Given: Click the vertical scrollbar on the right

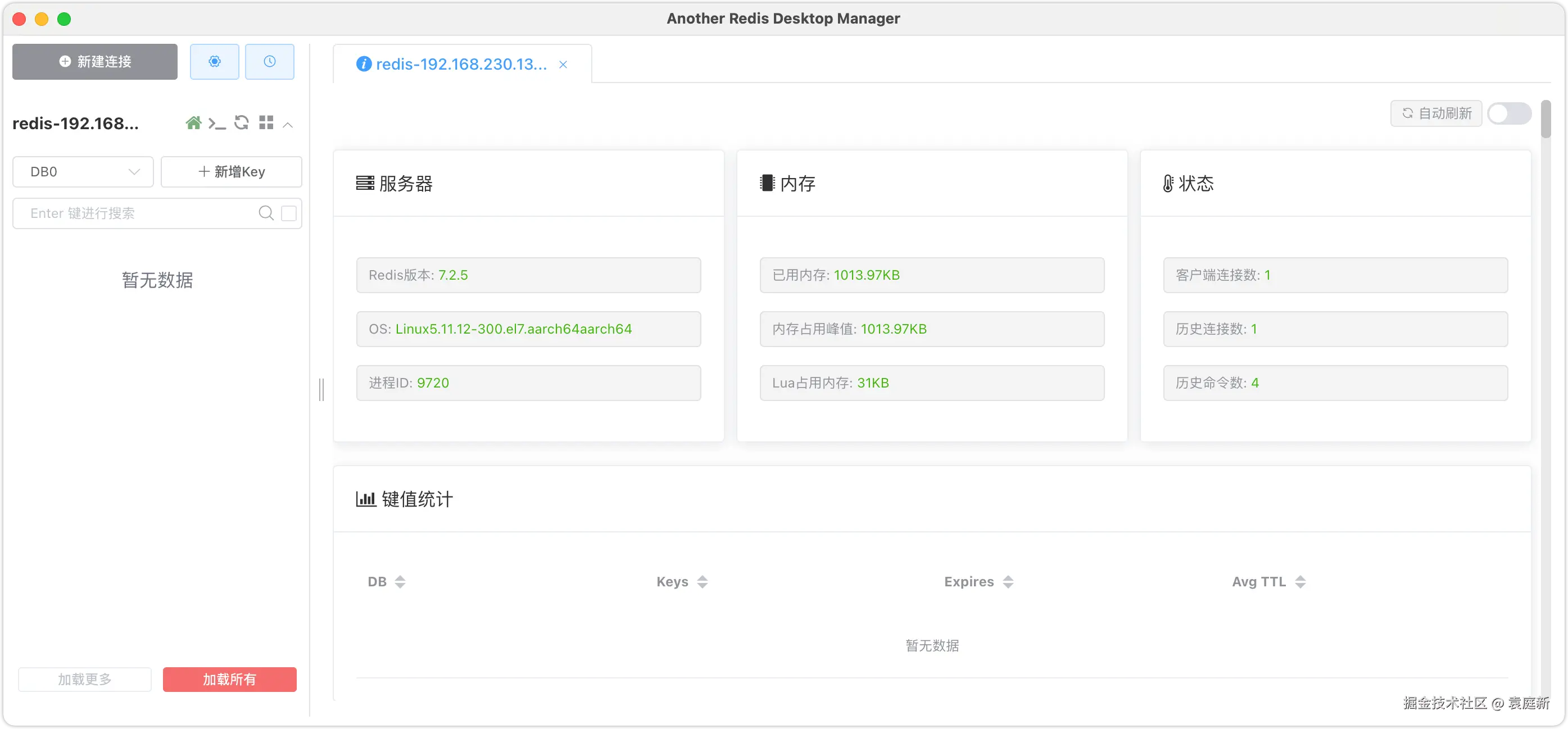Looking at the screenshot, I should 1546,119.
